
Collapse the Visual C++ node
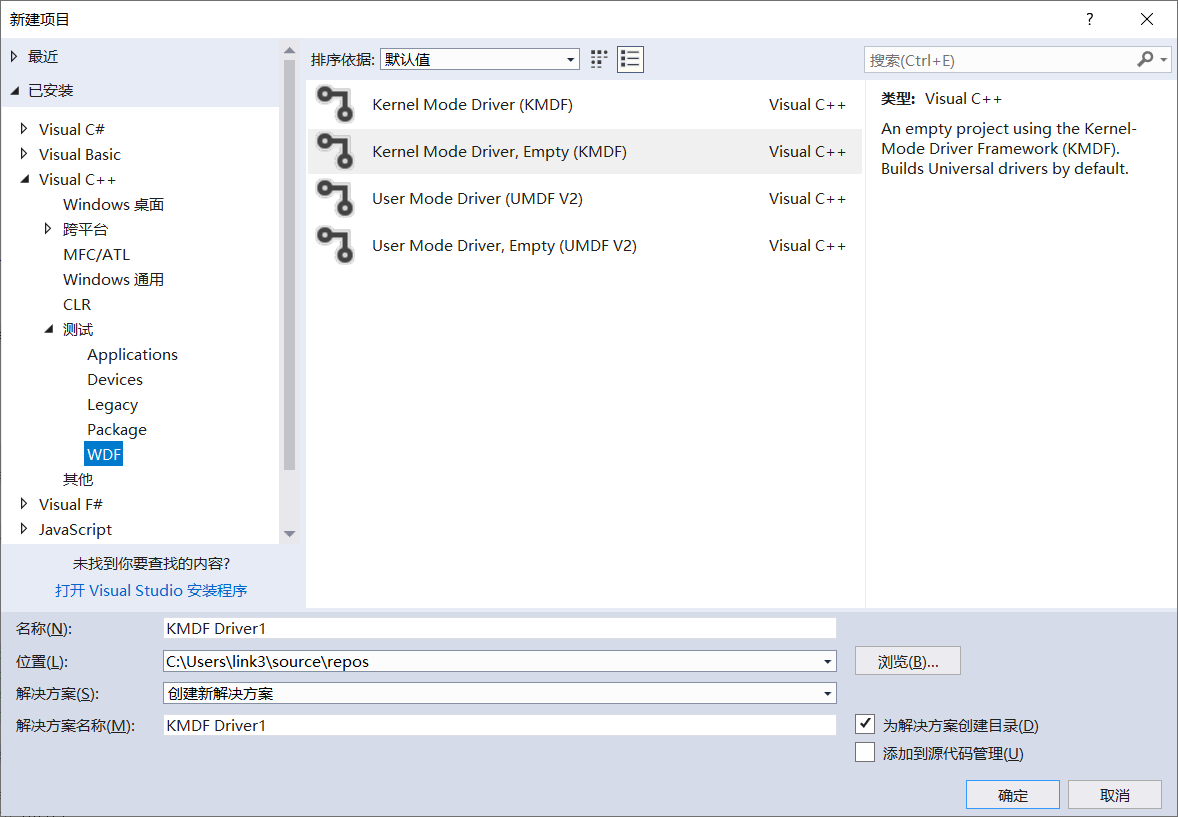24,179
